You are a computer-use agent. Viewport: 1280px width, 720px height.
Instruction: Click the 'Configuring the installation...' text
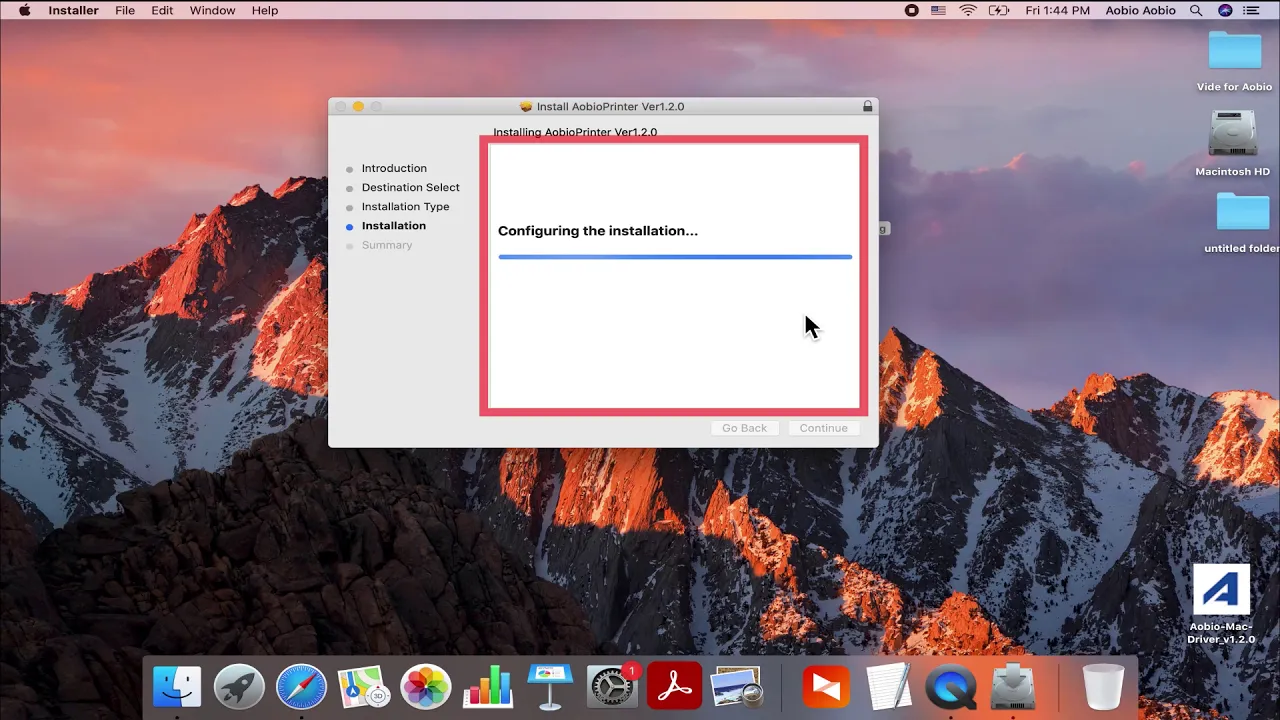click(598, 231)
